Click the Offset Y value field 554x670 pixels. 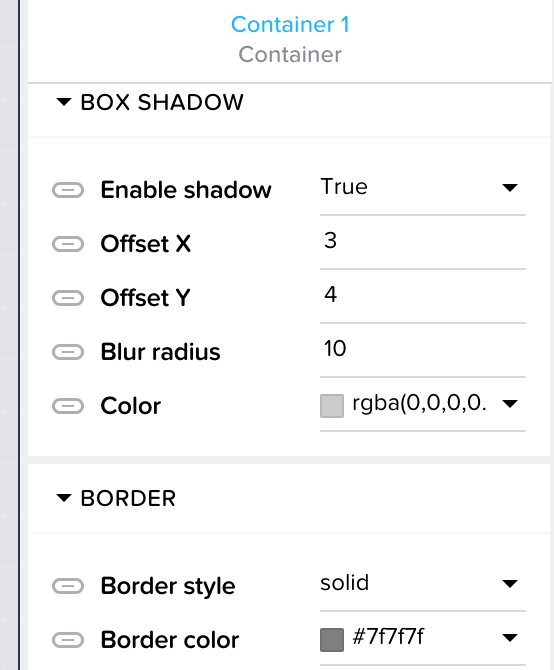[x=422, y=295]
